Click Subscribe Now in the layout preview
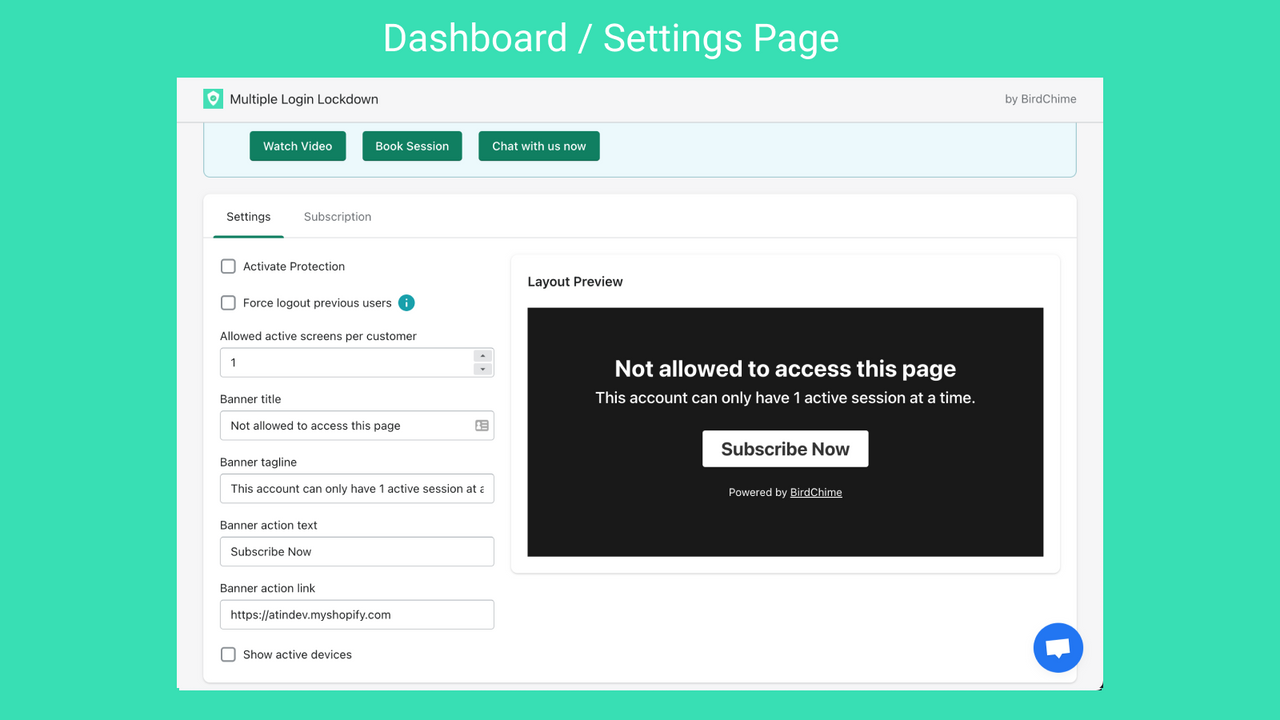 (785, 448)
